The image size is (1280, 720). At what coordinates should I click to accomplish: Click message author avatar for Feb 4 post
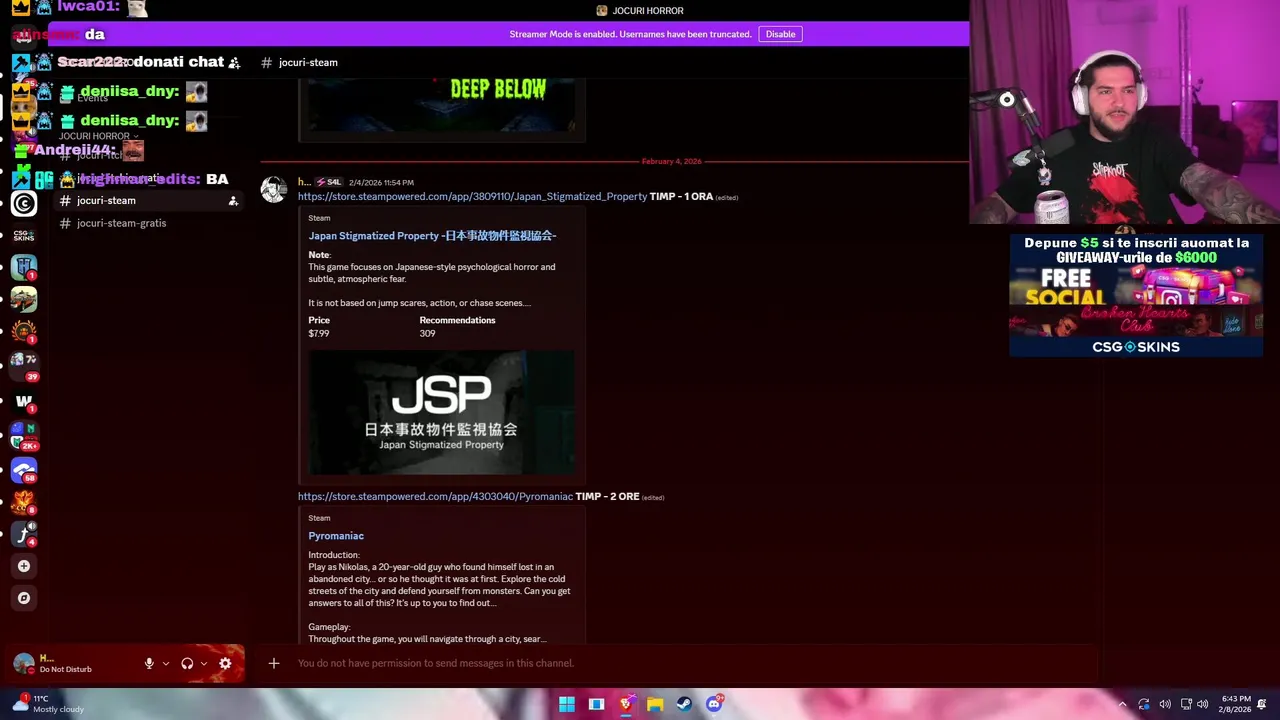[x=273, y=190]
